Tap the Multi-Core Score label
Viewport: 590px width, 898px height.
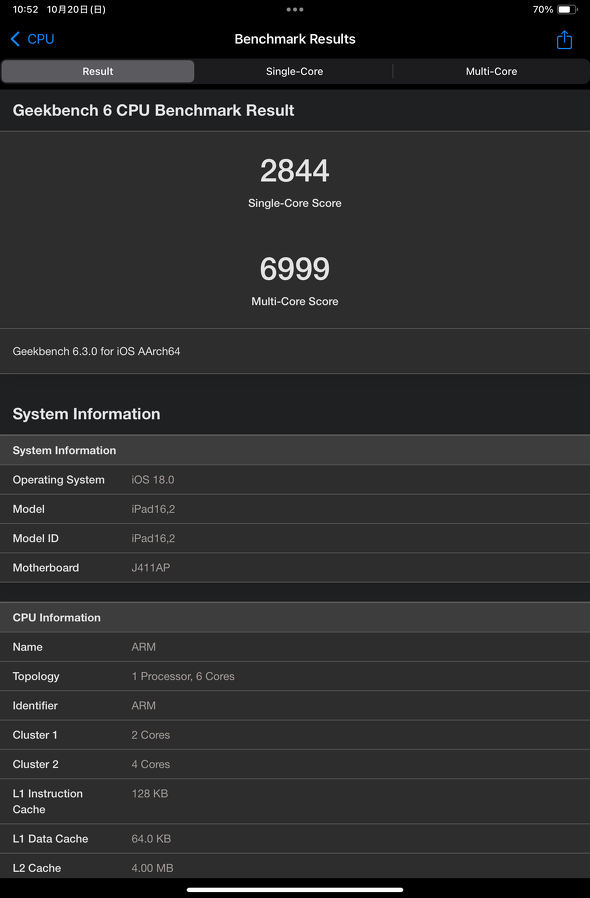(294, 301)
